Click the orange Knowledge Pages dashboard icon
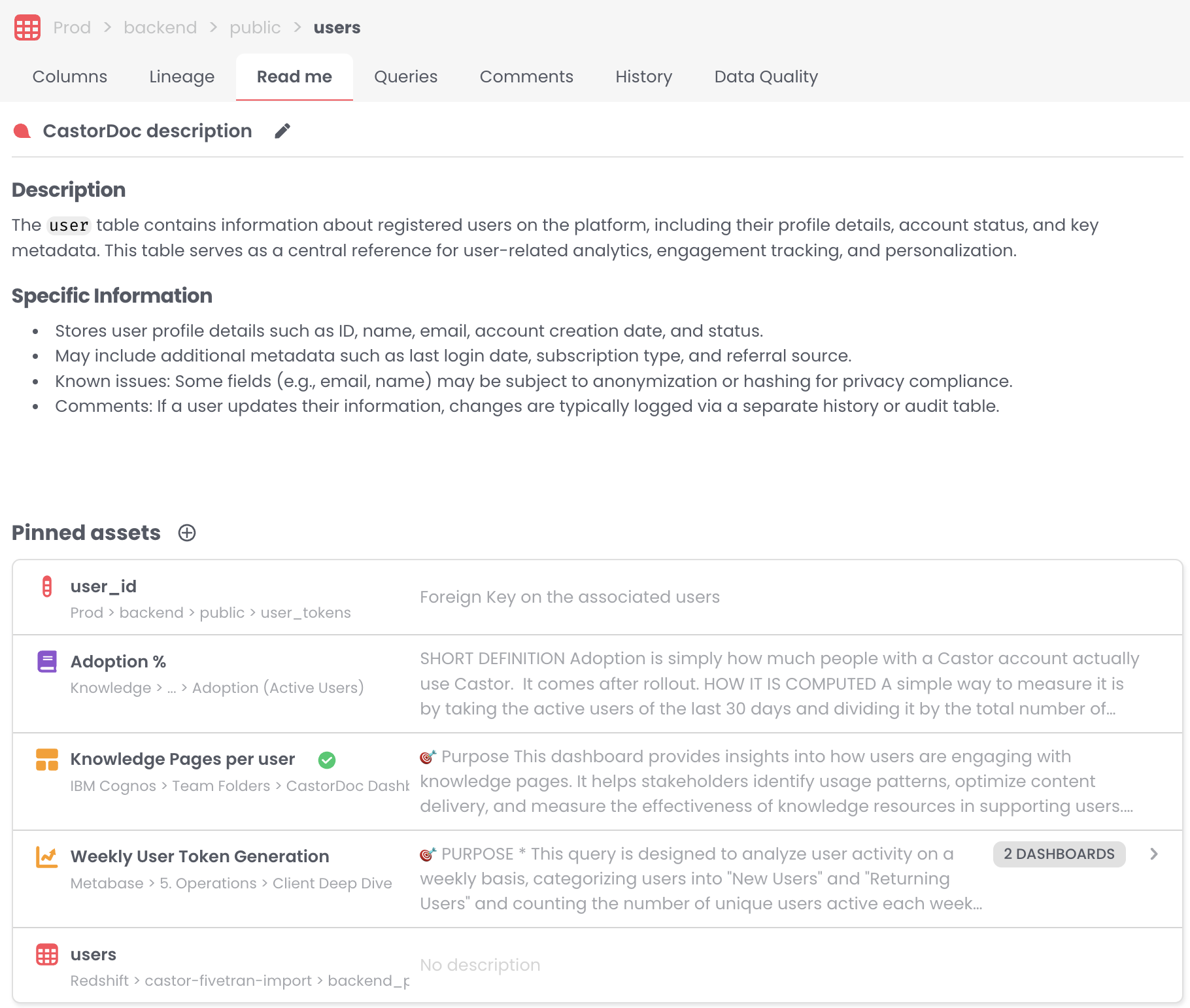This screenshot has height=1008, width=1190. (x=47, y=760)
